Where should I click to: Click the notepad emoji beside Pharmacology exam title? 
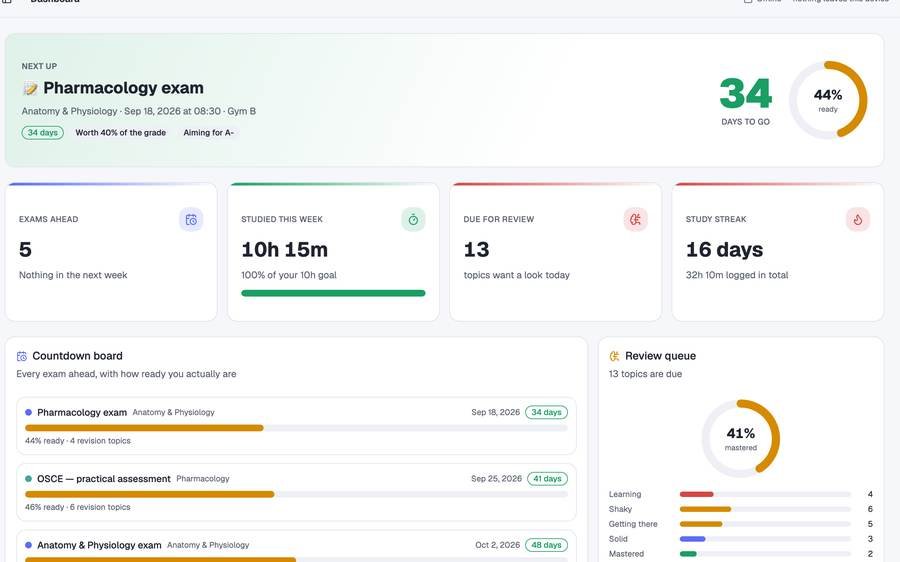(x=30, y=88)
